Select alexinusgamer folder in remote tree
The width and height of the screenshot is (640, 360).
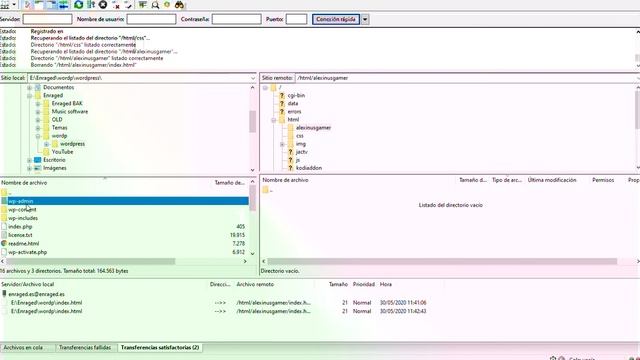click(313, 128)
